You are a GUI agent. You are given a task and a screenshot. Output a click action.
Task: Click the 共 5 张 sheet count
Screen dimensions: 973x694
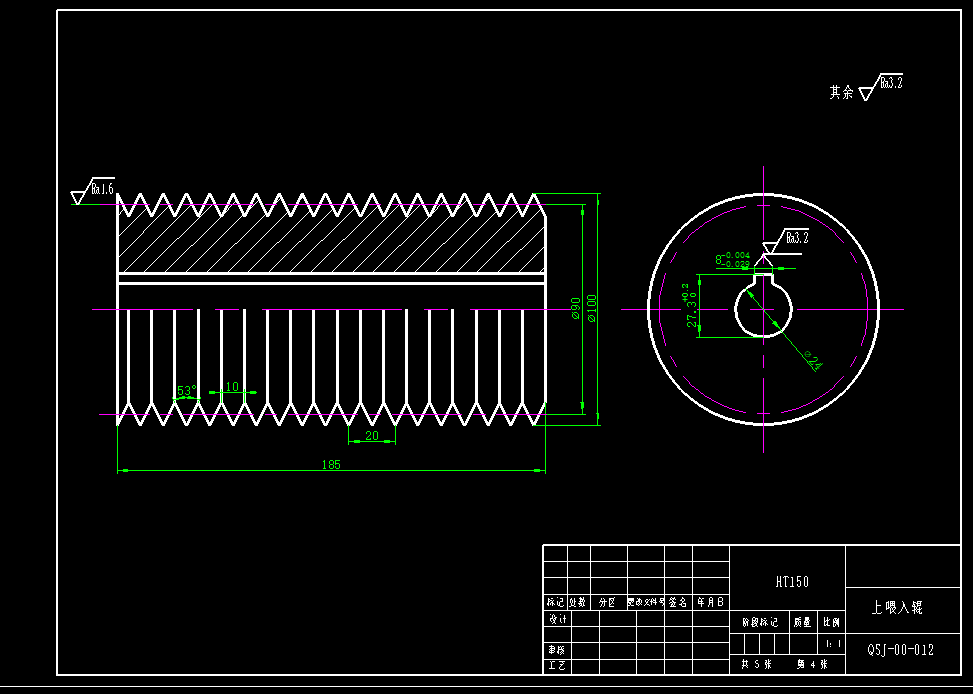coord(756,664)
